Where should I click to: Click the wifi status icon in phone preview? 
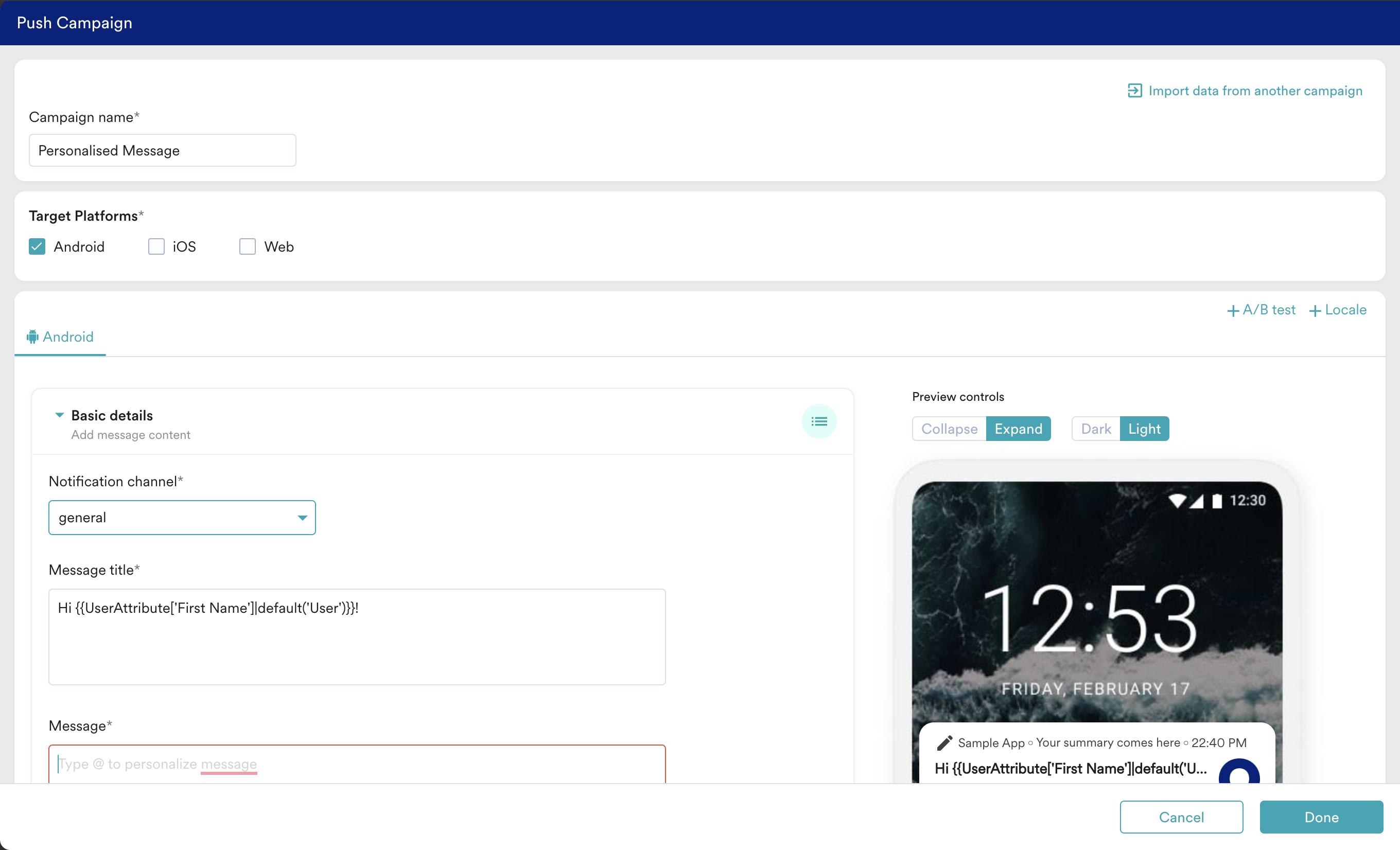1177,500
